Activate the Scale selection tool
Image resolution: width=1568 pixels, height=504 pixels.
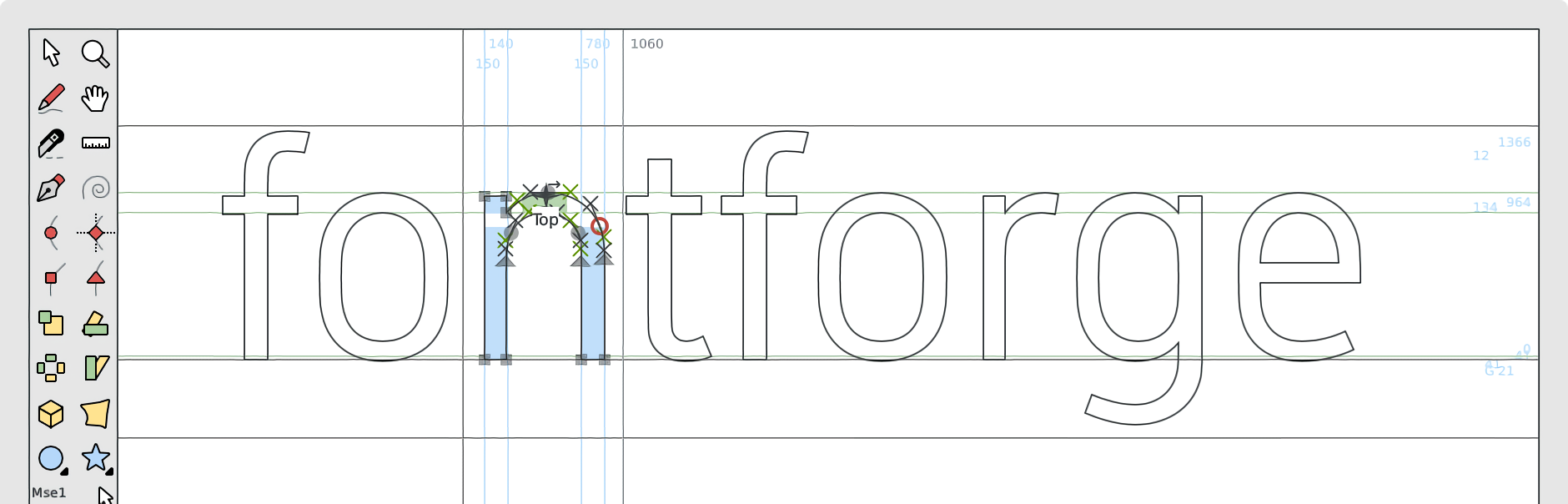coord(51,323)
